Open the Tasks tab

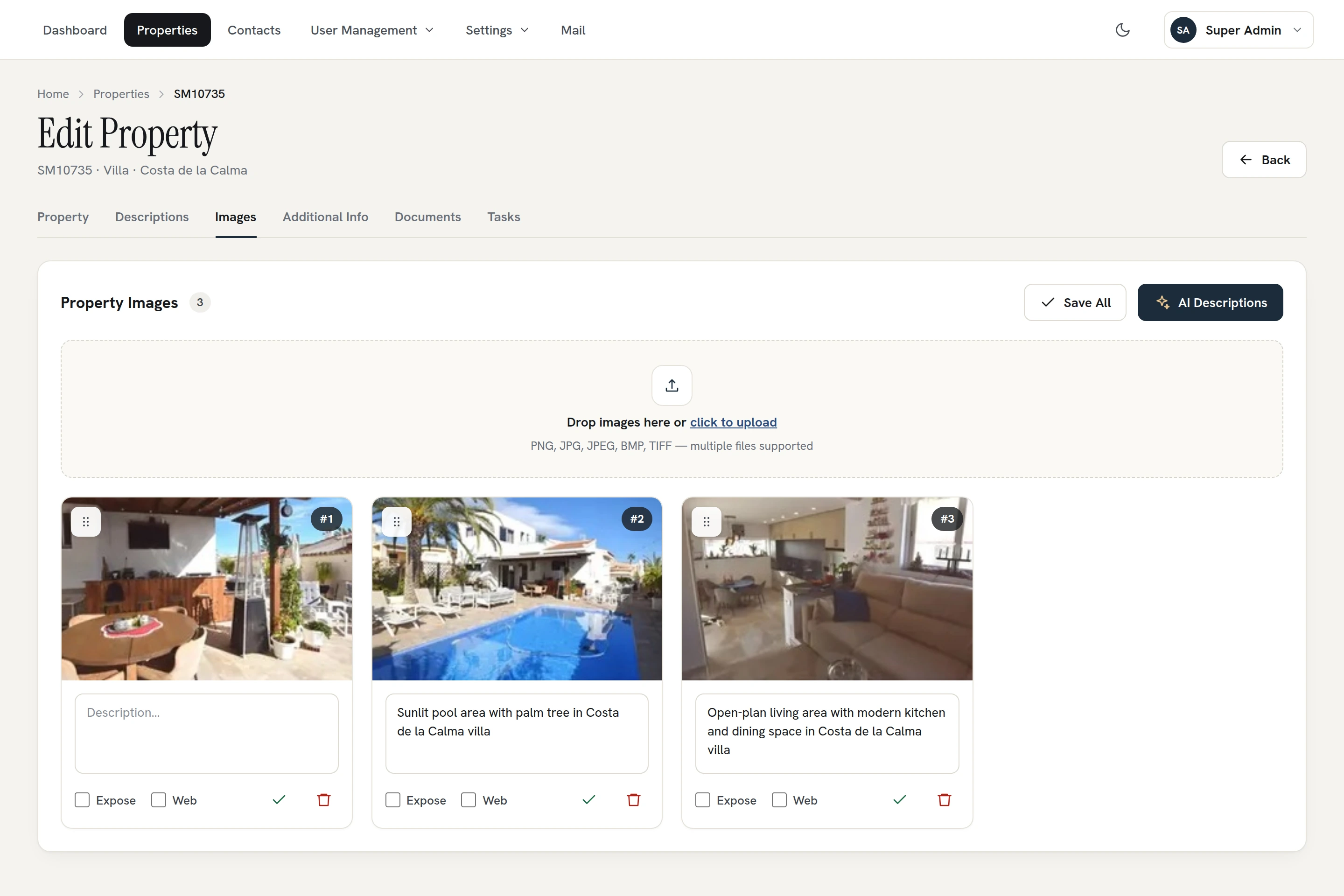pyautogui.click(x=504, y=217)
